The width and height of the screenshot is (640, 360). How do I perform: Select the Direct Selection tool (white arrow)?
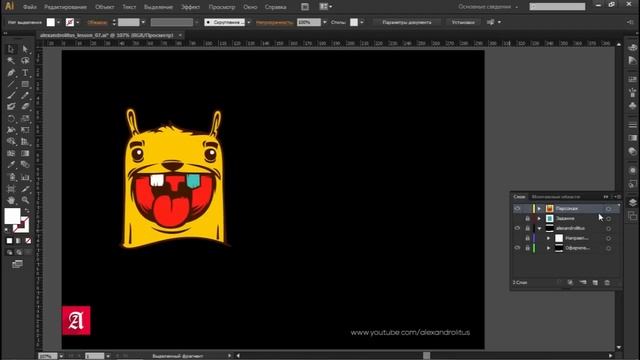25,49
